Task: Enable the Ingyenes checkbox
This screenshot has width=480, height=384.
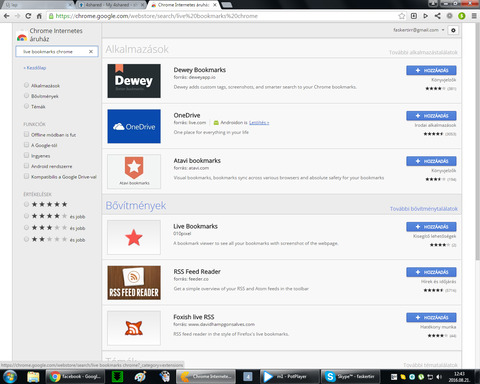Action: (26, 155)
